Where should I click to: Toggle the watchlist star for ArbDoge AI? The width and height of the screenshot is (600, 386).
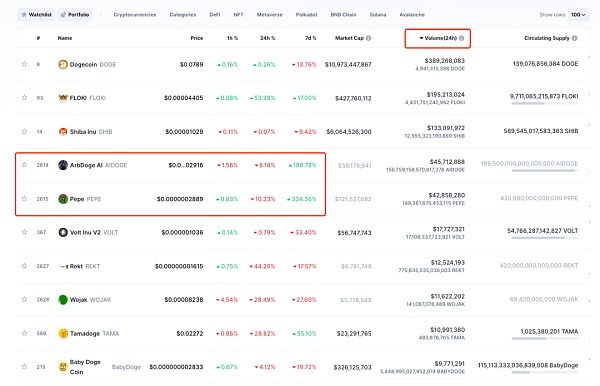24,165
